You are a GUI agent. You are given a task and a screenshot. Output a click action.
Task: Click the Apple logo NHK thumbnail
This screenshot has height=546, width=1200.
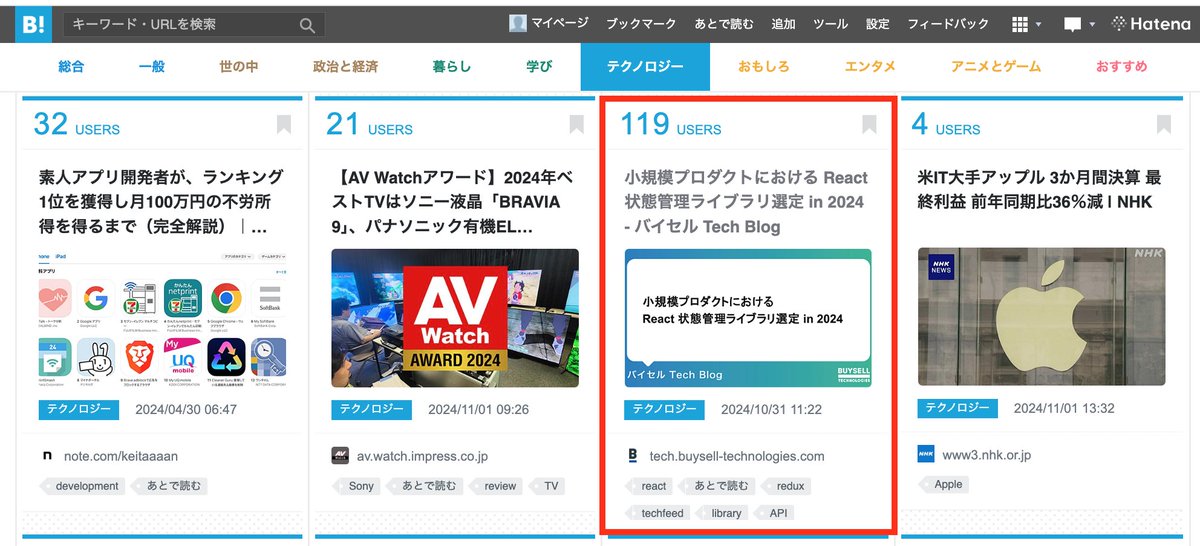(x=1042, y=318)
